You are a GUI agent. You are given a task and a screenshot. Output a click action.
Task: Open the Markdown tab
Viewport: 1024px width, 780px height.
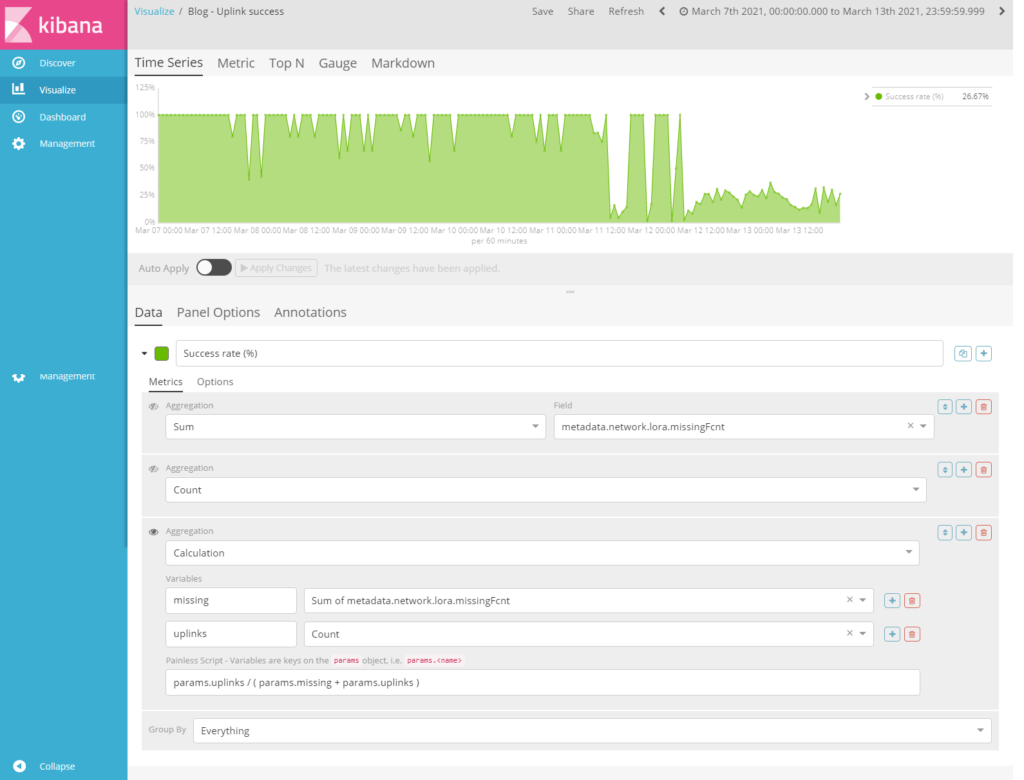coord(403,63)
